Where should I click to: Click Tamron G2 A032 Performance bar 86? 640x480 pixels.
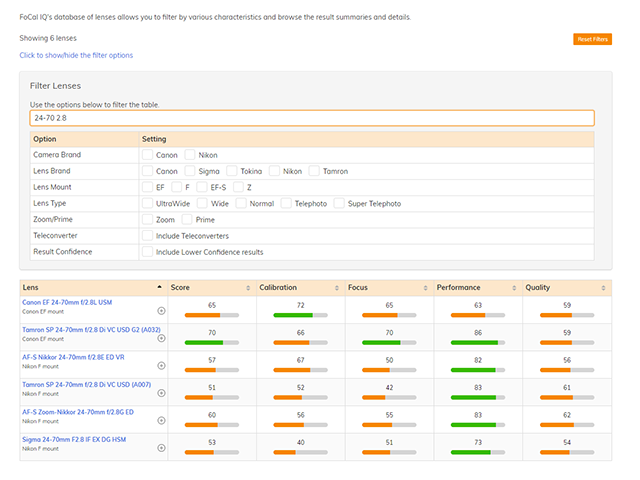(x=478, y=342)
